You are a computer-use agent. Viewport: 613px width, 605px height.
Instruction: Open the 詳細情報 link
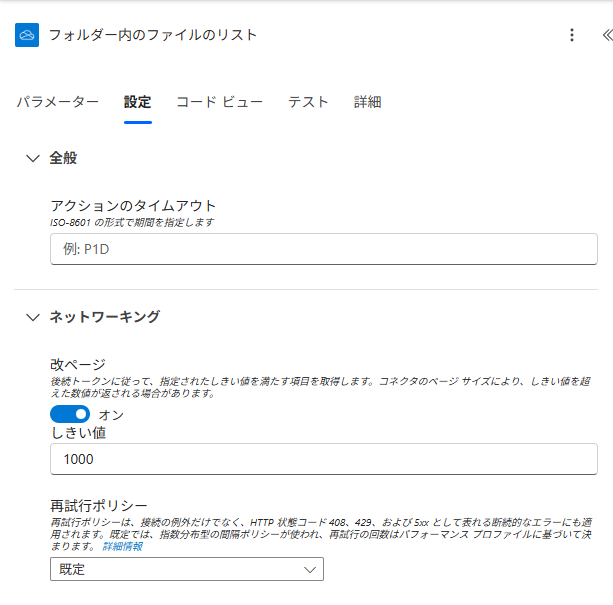(x=122, y=546)
